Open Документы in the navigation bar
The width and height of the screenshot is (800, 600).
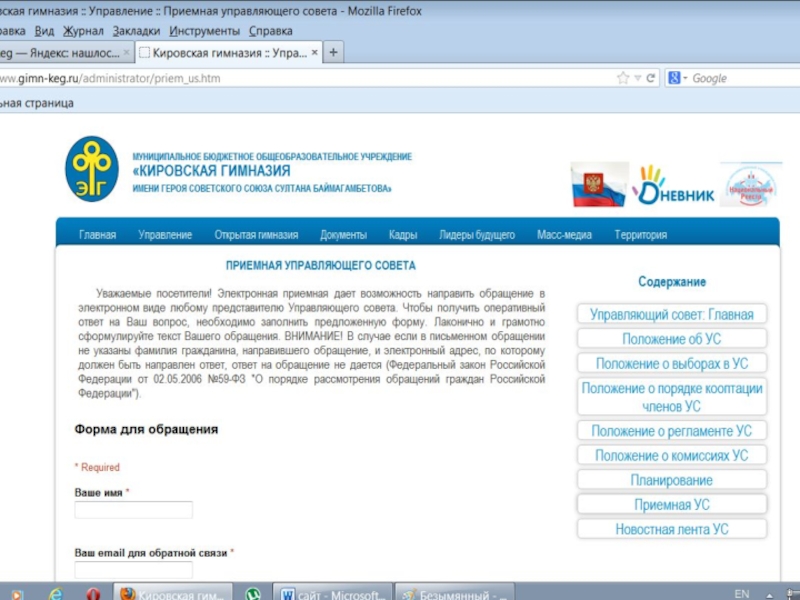[x=343, y=235]
